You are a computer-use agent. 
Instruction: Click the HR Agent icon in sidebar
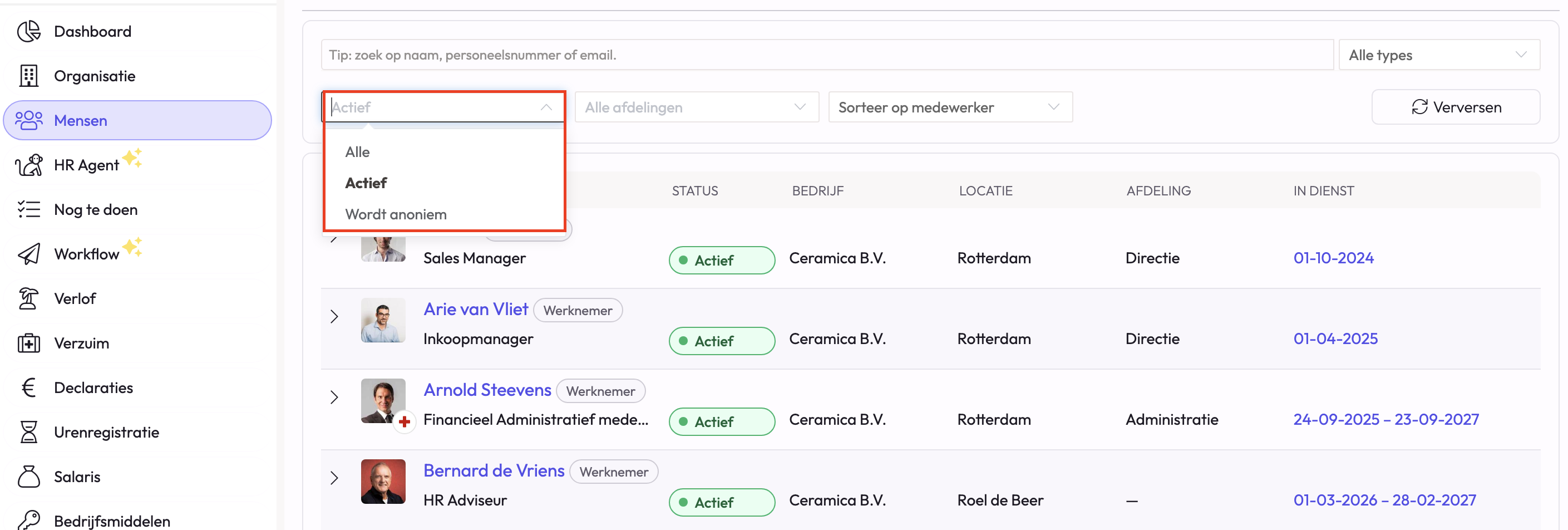(x=28, y=165)
